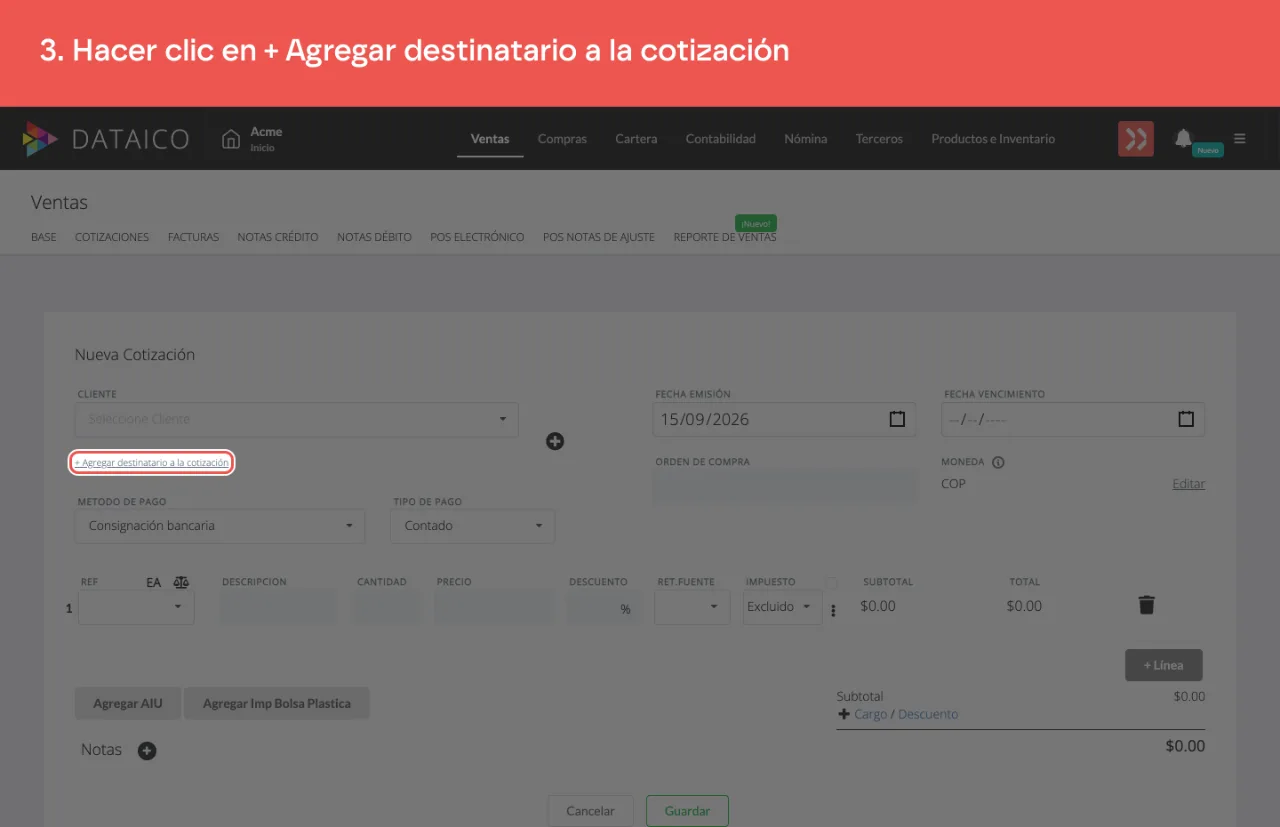Viewport: 1280px width, 827px height.
Task: Click Editar currency link
Action: [x=1188, y=484]
